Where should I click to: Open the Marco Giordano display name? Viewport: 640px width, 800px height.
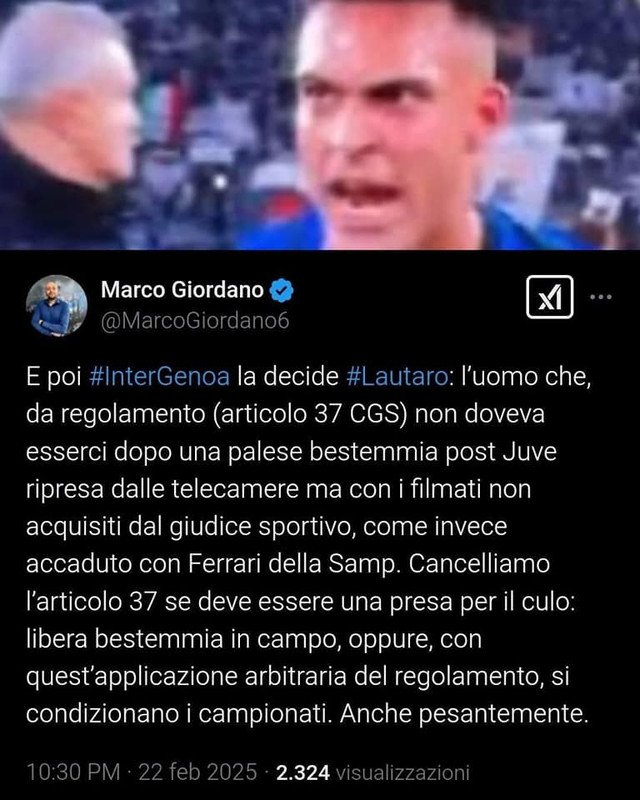[x=182, y=290]
